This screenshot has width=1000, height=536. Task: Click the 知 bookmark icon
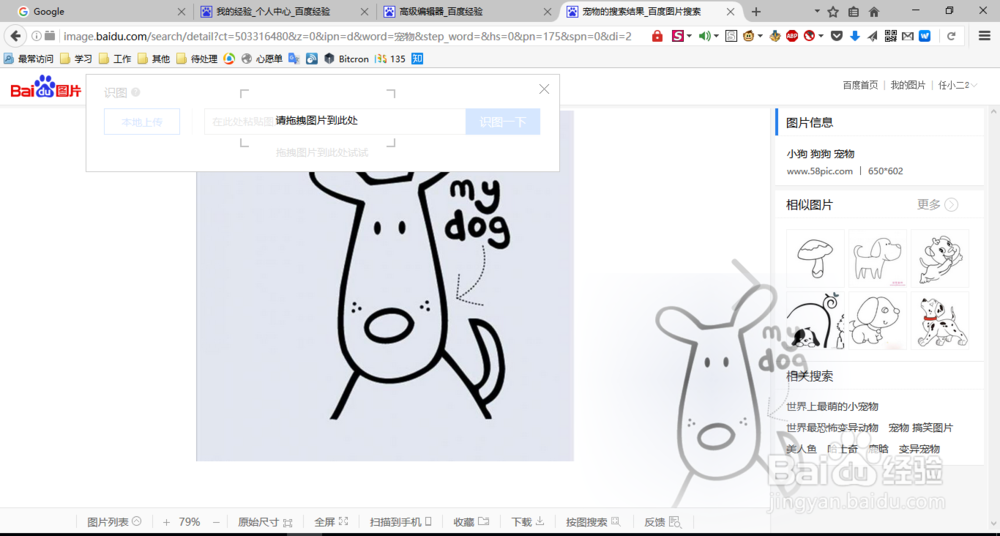(418, 59)
